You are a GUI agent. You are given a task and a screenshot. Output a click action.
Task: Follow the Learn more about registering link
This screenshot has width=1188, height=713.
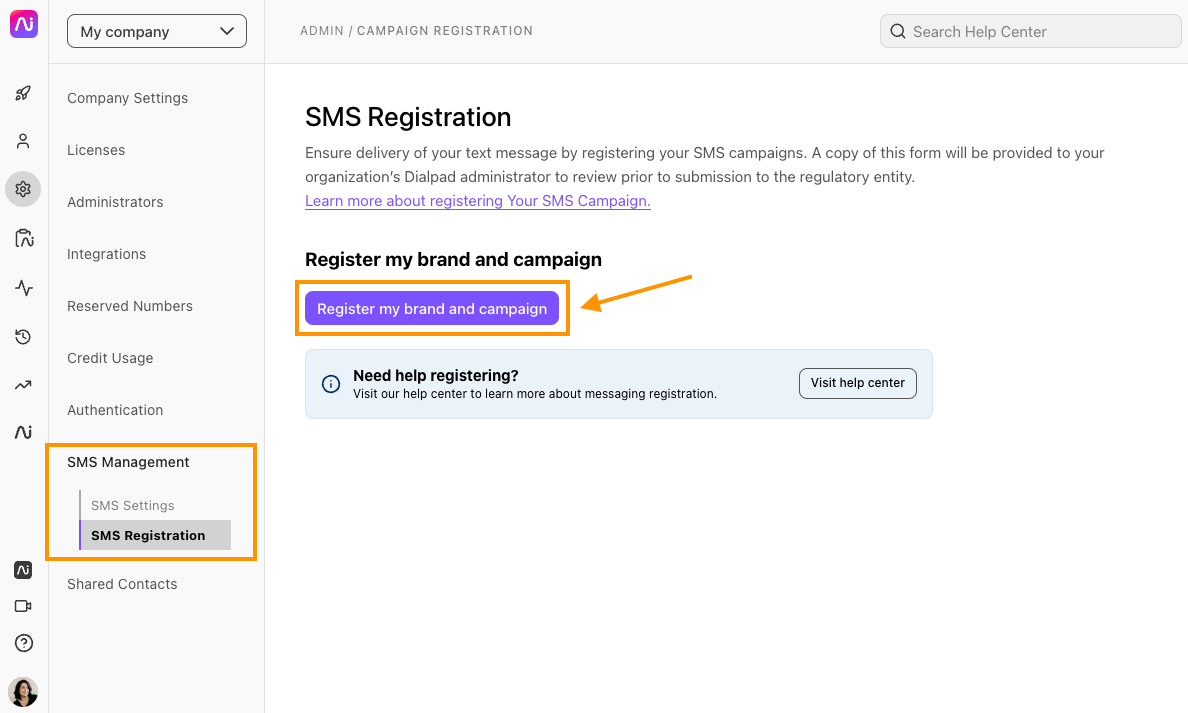477,200
